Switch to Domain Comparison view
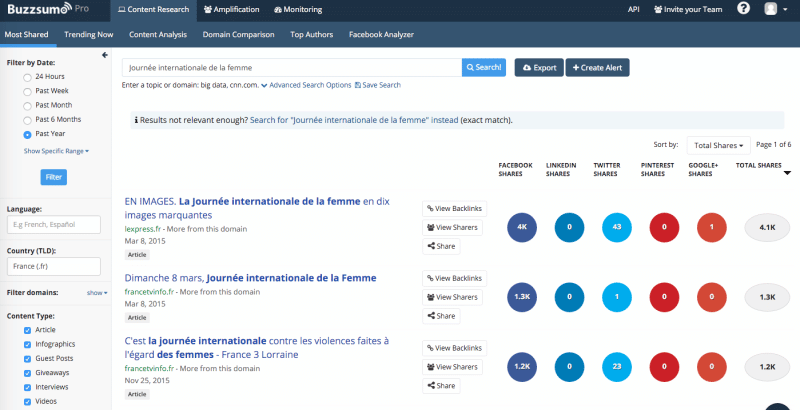The width and height of the screenshot is (800, 410). (238, 35)
